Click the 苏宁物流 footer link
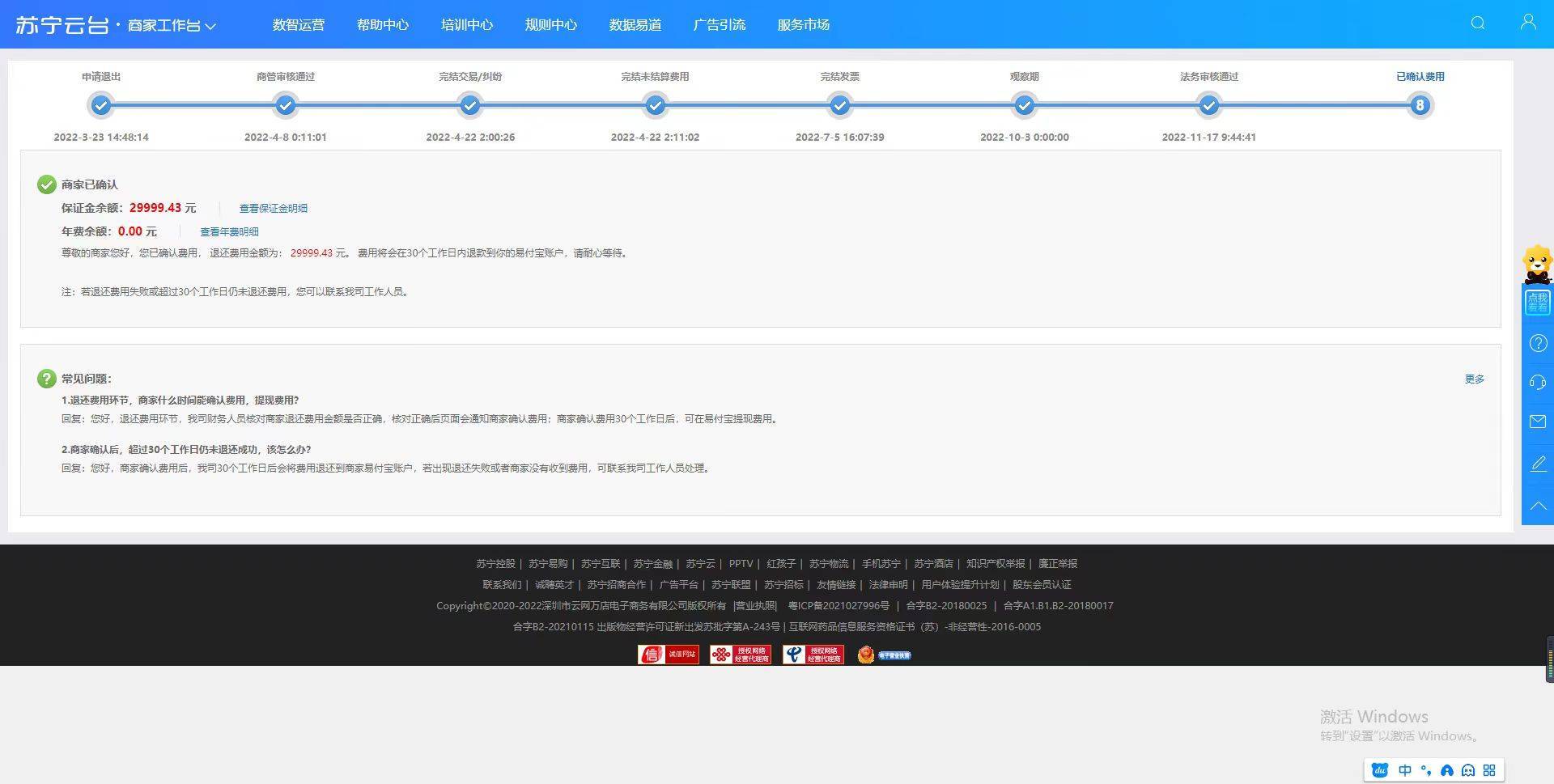 [829, 563]
